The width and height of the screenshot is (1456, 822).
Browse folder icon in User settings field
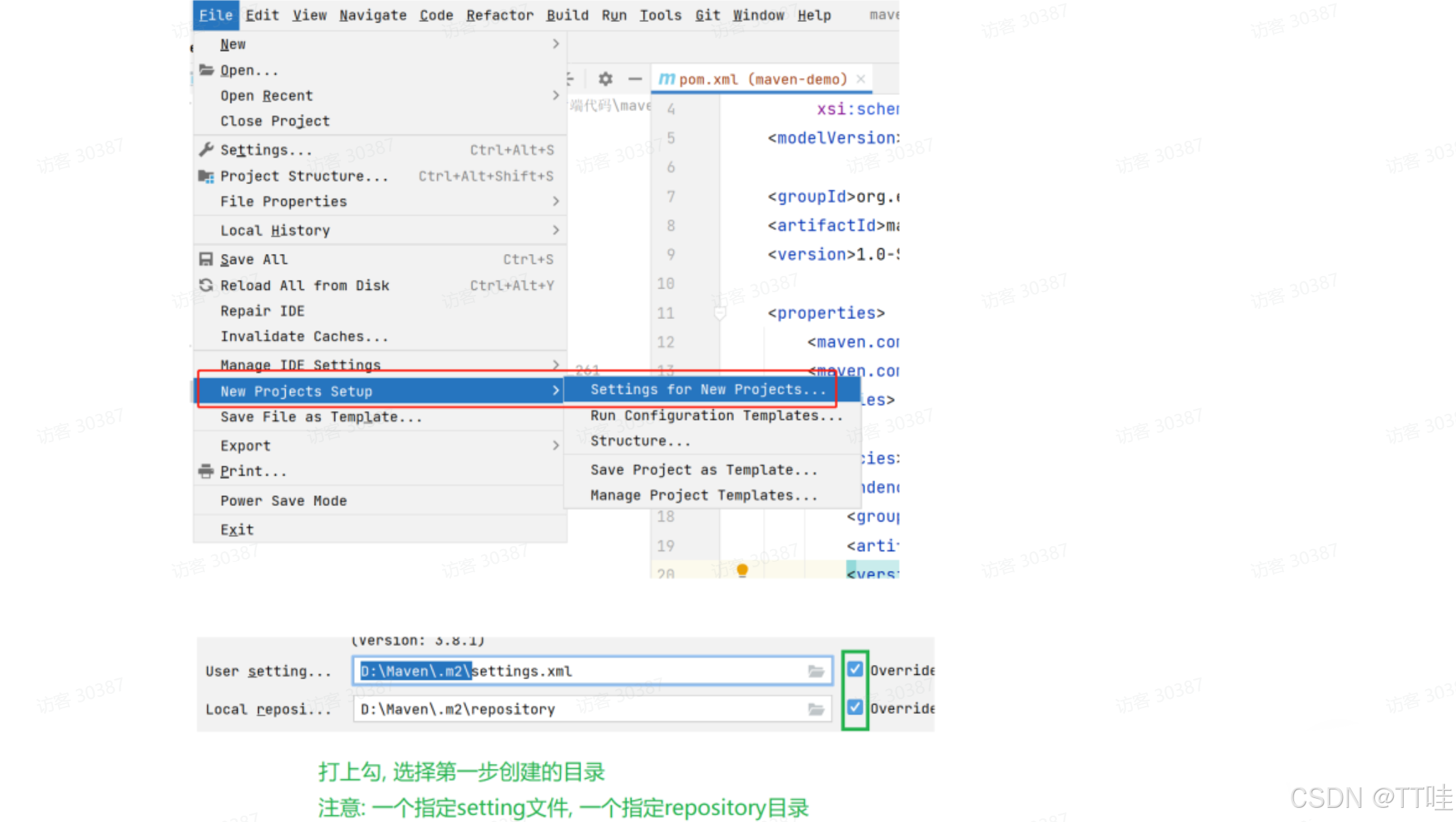[x=816, y=671]
